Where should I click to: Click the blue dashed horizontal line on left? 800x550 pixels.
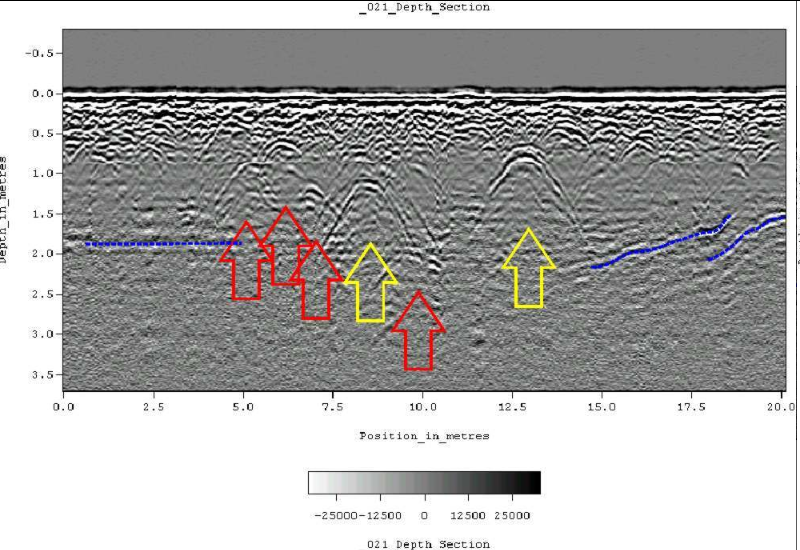click(163, 244)
